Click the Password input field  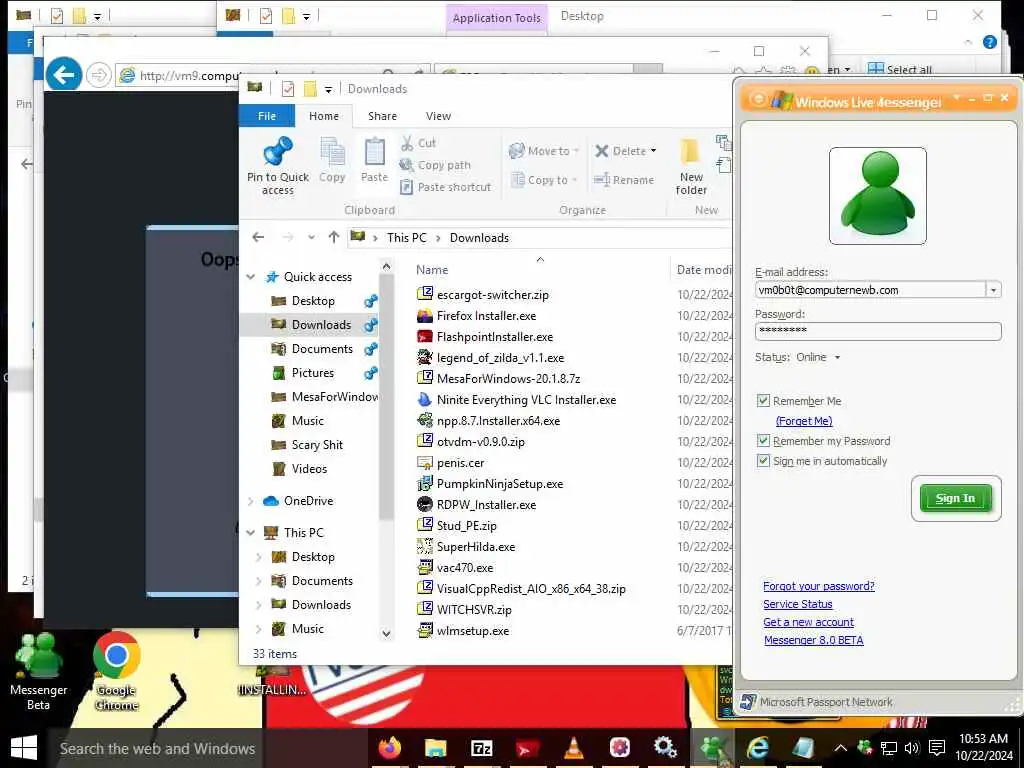pyautogui.click(x=878, y=331)
